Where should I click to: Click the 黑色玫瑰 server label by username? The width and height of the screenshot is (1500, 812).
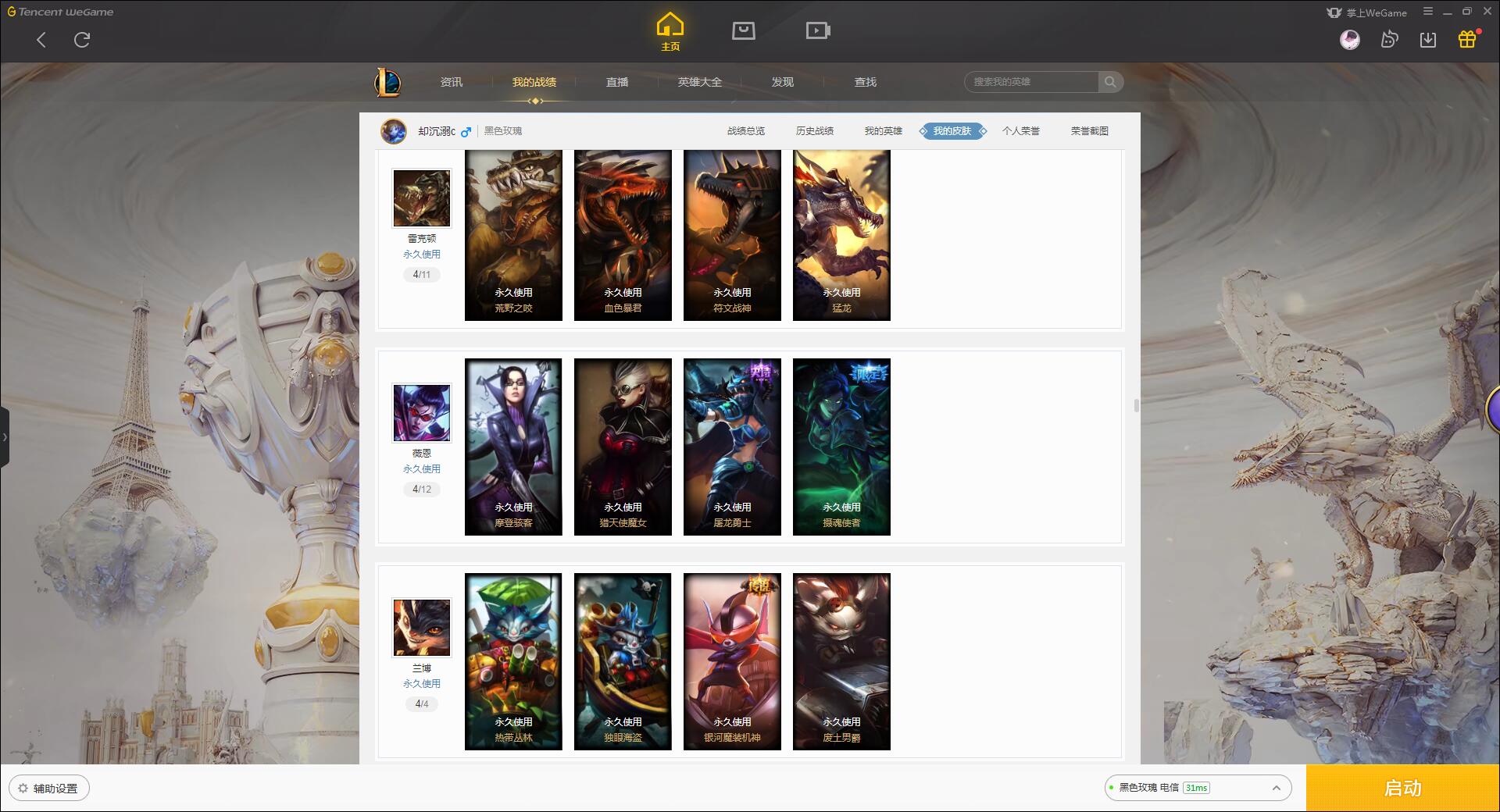pyautogui.click(x=503, y=131)
